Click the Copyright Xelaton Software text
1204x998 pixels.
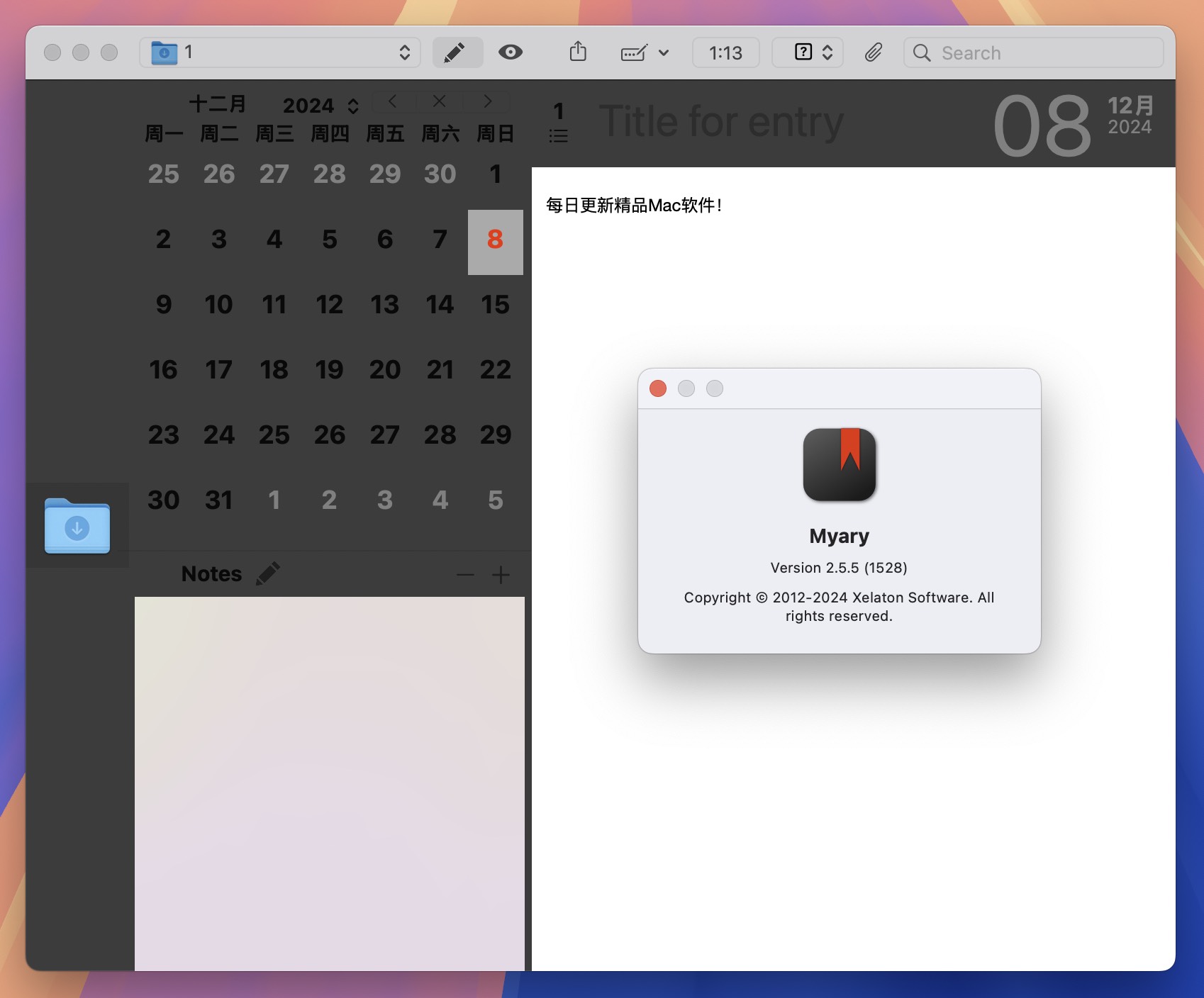click(839, 607)
